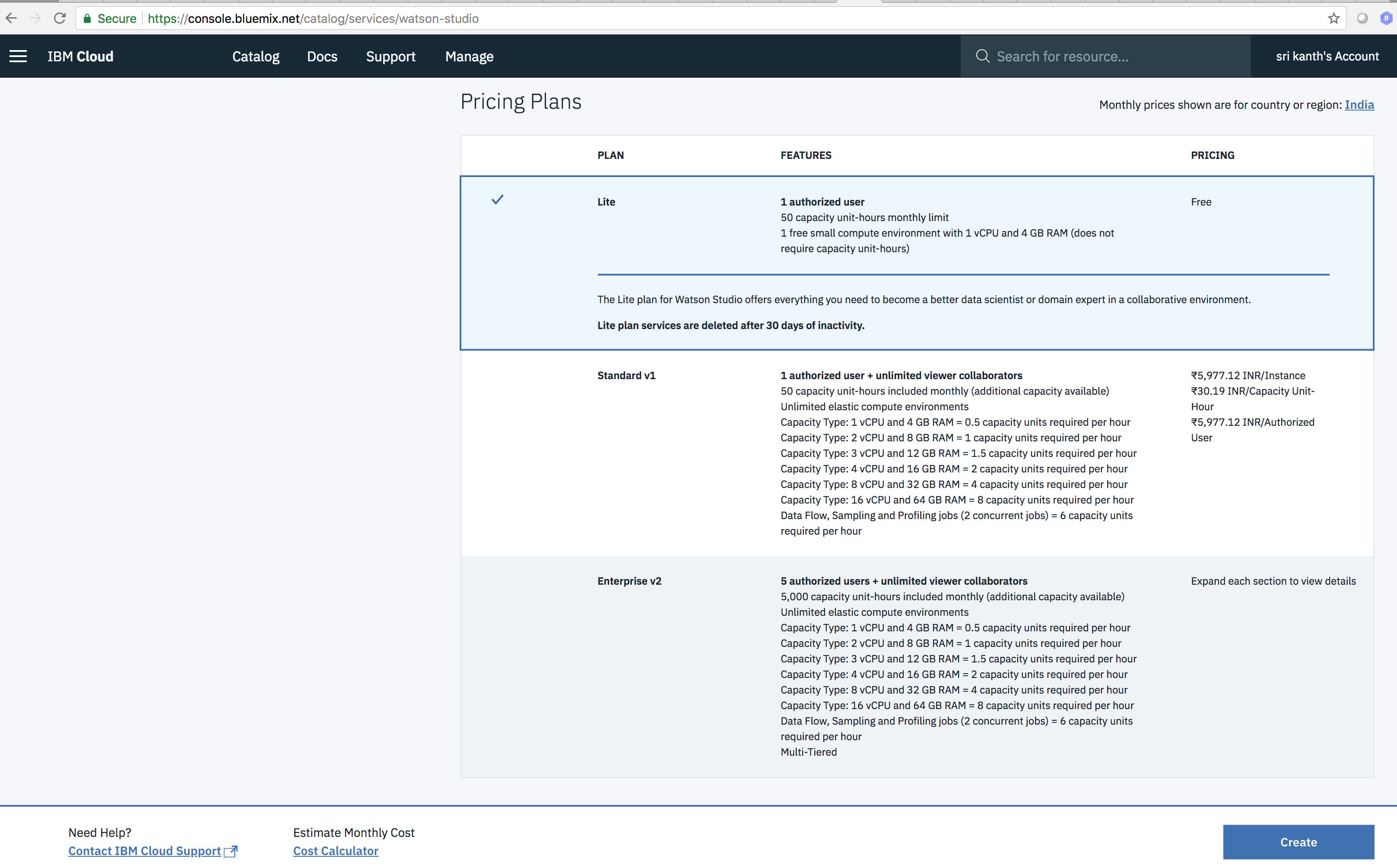Click the Lite plan checkmark icon

[497, 200]
